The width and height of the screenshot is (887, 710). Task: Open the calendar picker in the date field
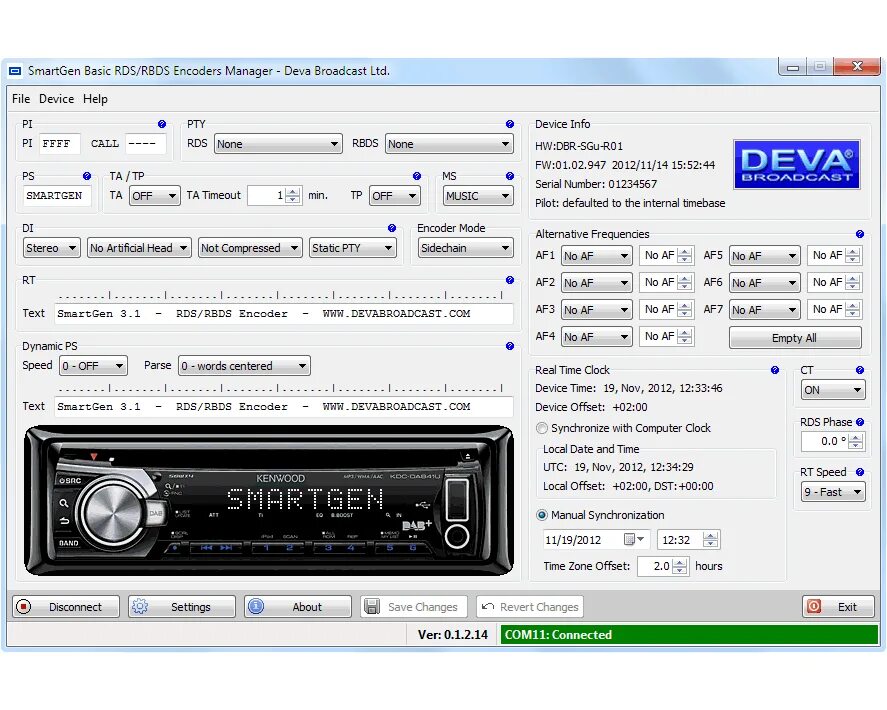click(634, 539)
